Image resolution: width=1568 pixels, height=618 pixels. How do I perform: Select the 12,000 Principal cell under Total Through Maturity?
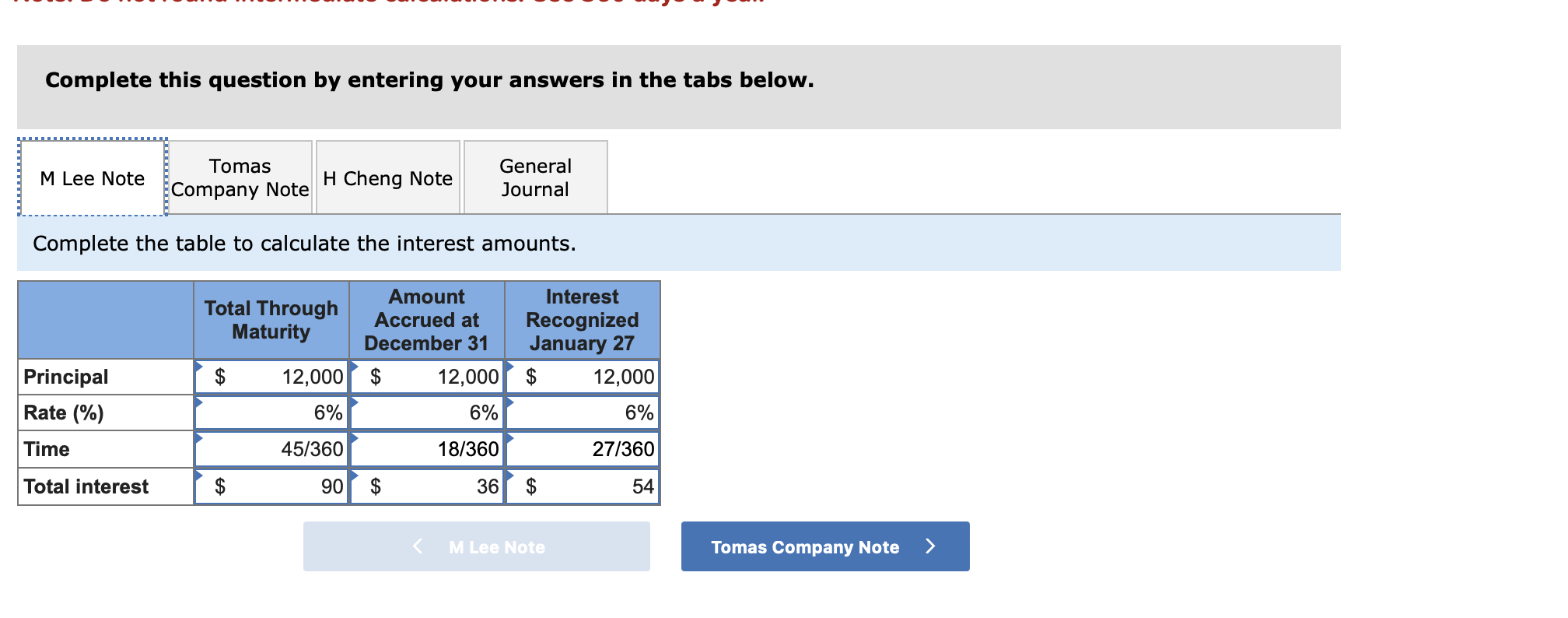click(271, 377)
